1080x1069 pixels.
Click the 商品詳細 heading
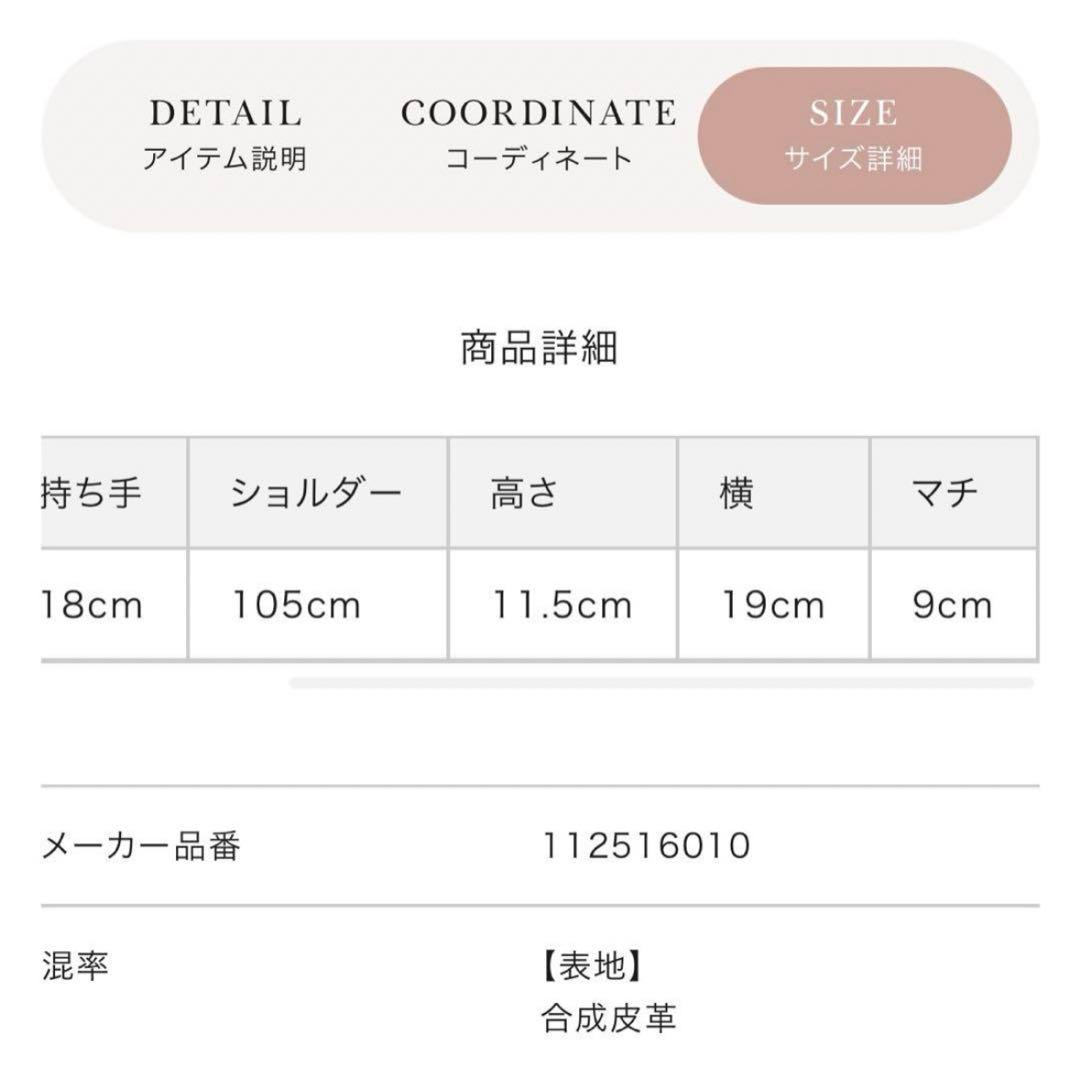(x=539, y=348)
